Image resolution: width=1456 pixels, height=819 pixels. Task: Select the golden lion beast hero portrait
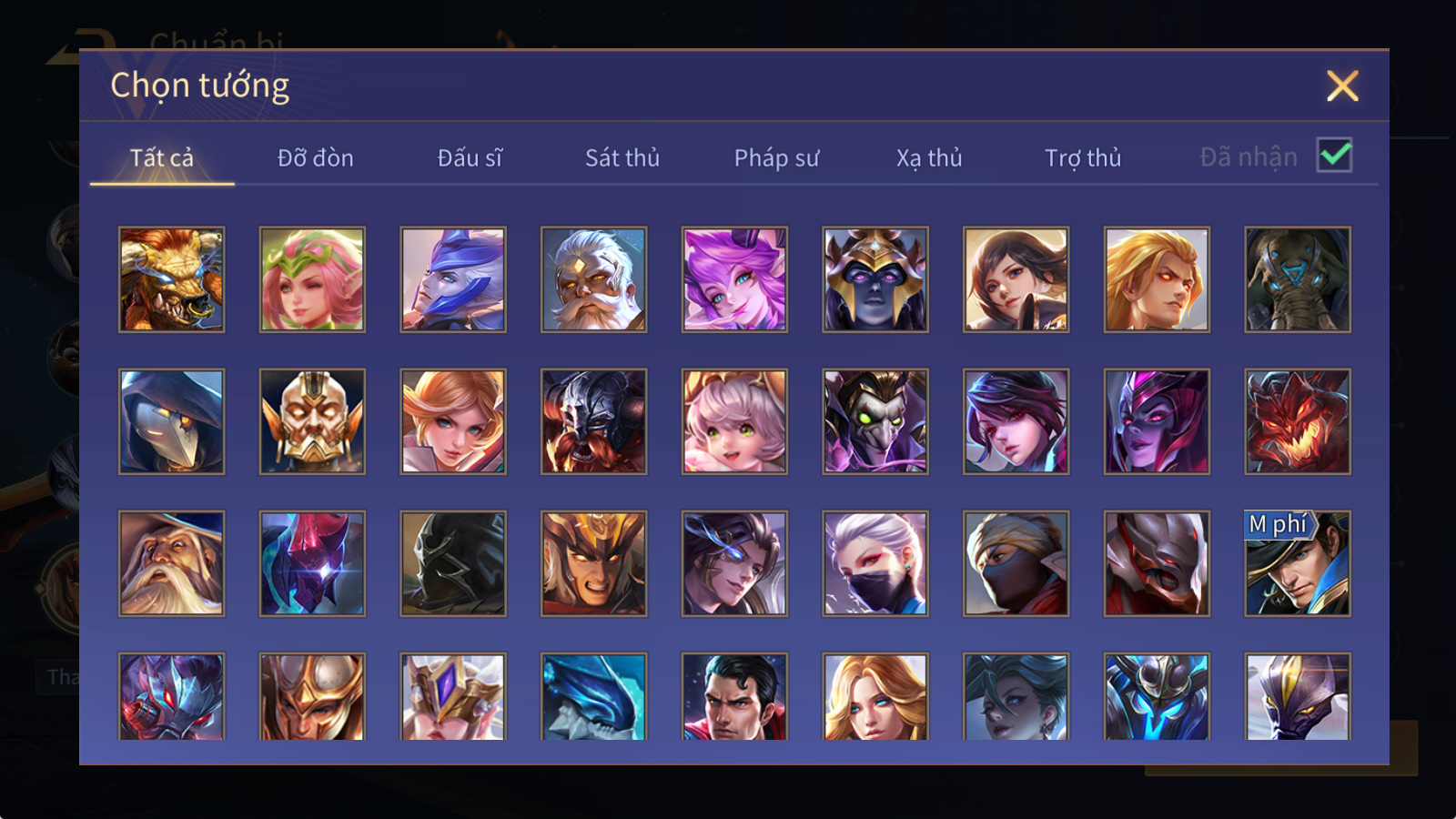(x=171, y=279)
